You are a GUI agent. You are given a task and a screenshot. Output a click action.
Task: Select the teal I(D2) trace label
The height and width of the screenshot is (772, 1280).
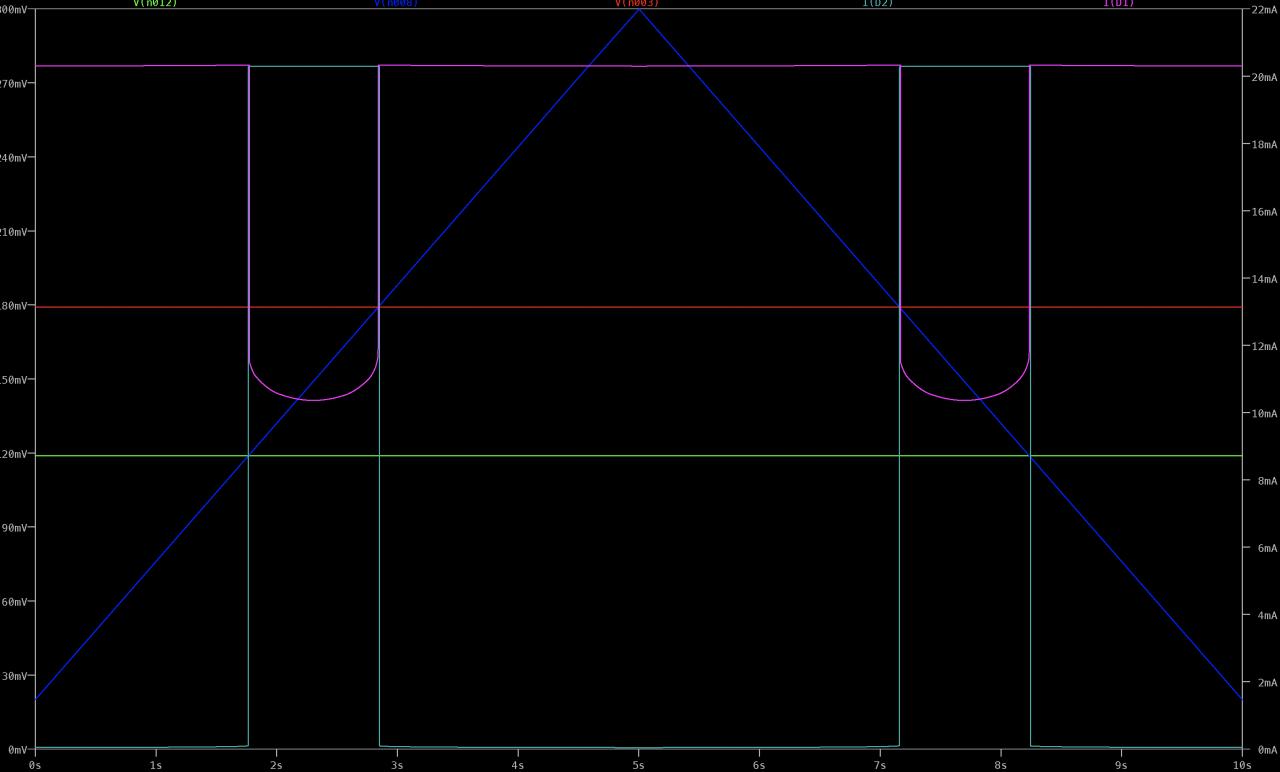(878, 3)
